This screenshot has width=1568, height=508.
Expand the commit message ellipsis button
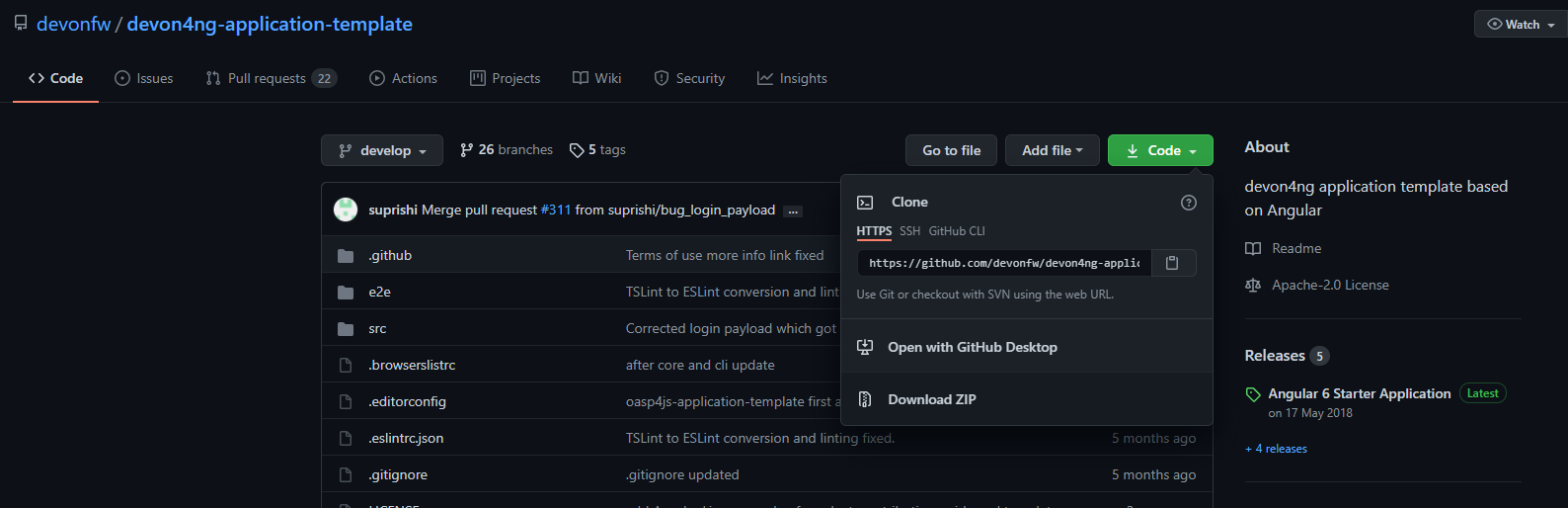(792, 211)
